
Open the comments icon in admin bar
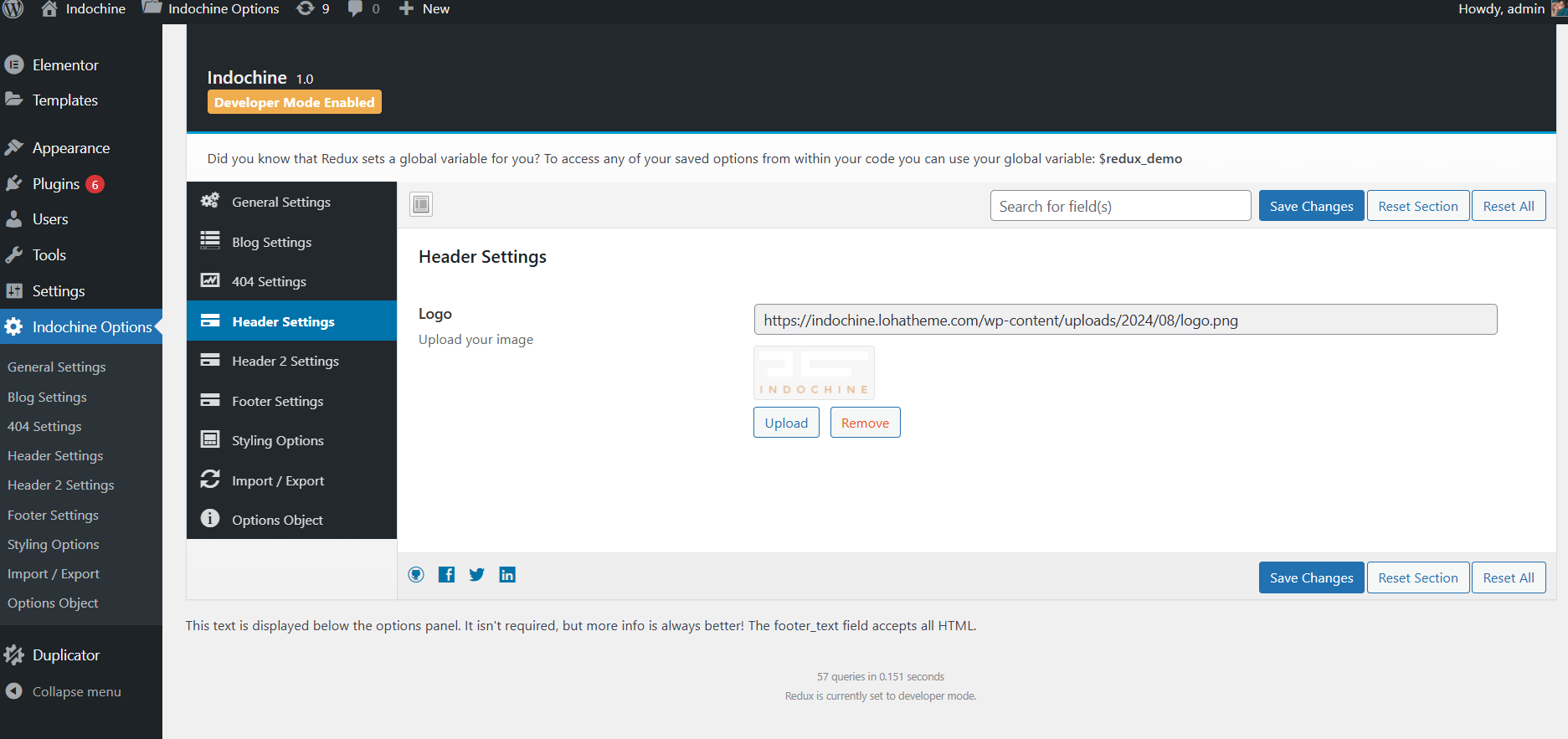[x=363, y=8]
